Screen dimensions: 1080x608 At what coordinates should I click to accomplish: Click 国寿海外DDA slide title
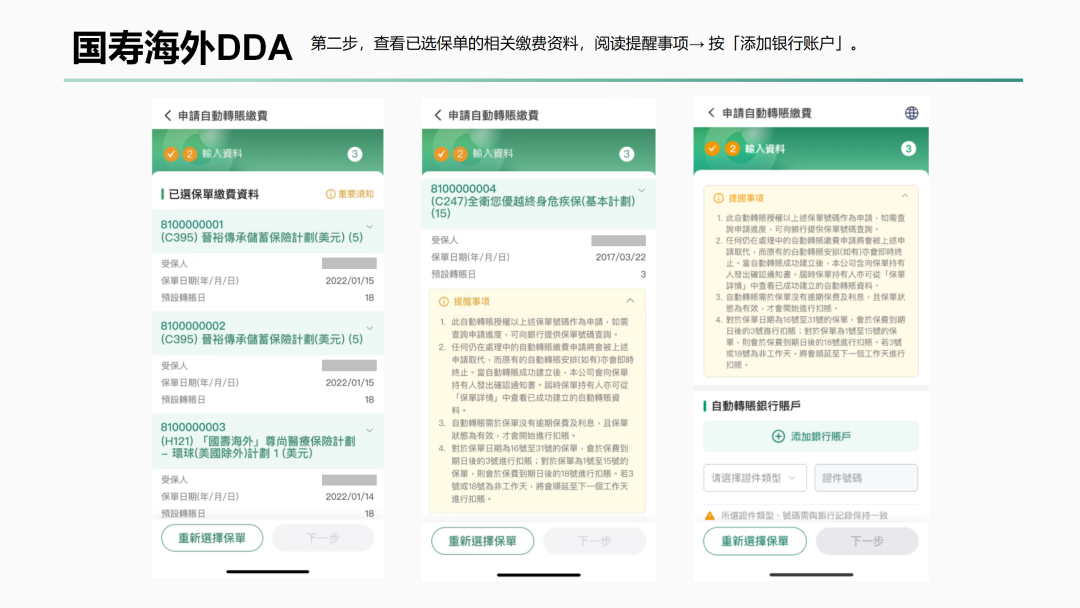pyautogui.click(x=183, y=48)
